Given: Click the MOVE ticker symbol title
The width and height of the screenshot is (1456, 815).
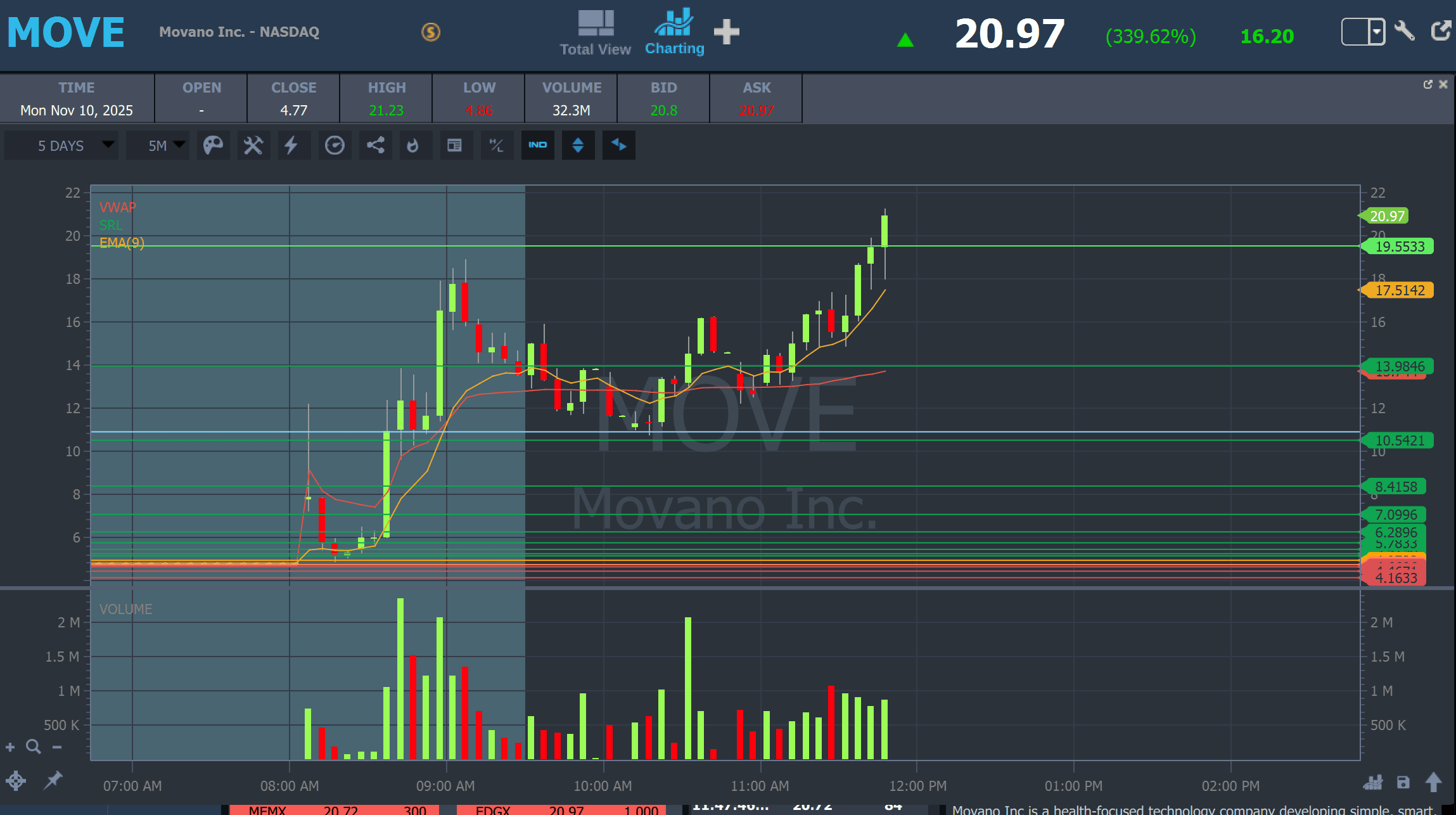Looking at the screenshot, I should pos(66,32).
